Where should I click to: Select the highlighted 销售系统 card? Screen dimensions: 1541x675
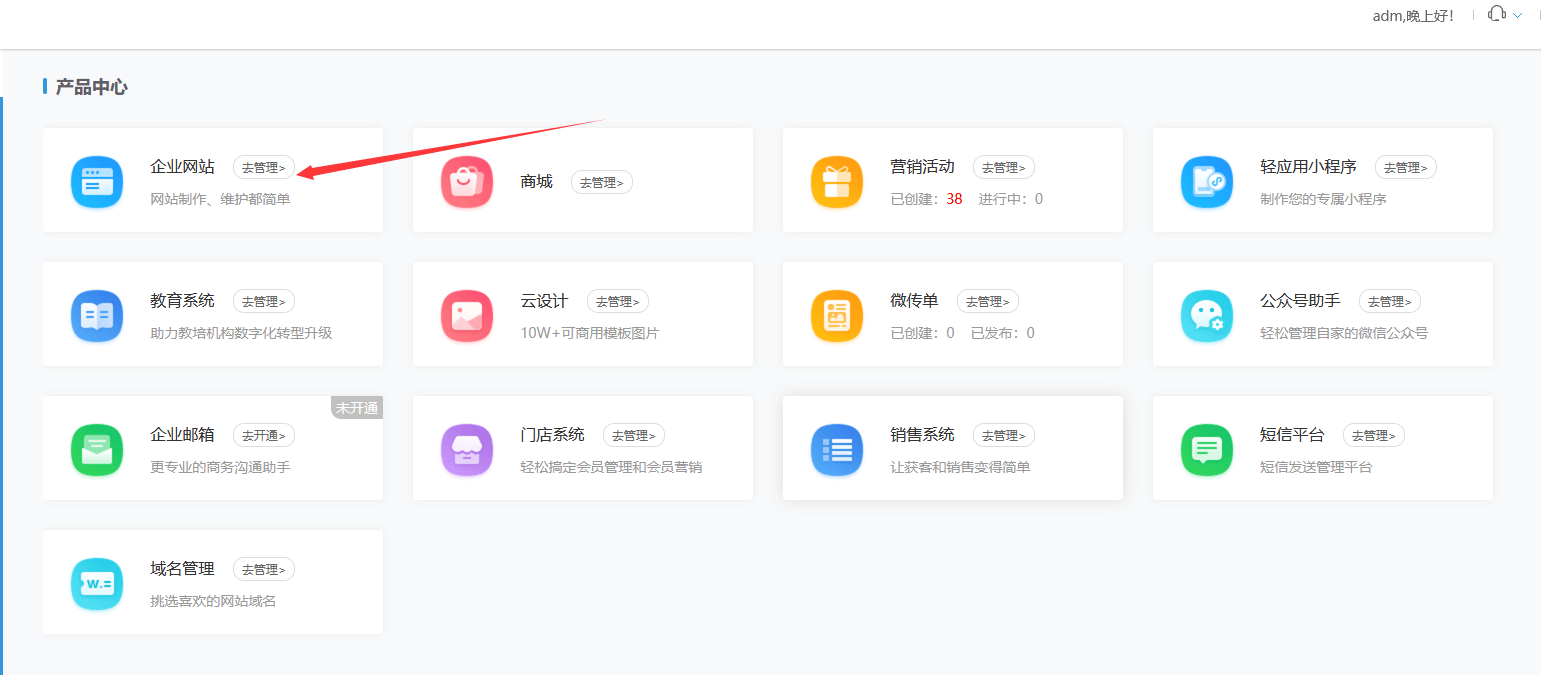(x=953, y=448)
